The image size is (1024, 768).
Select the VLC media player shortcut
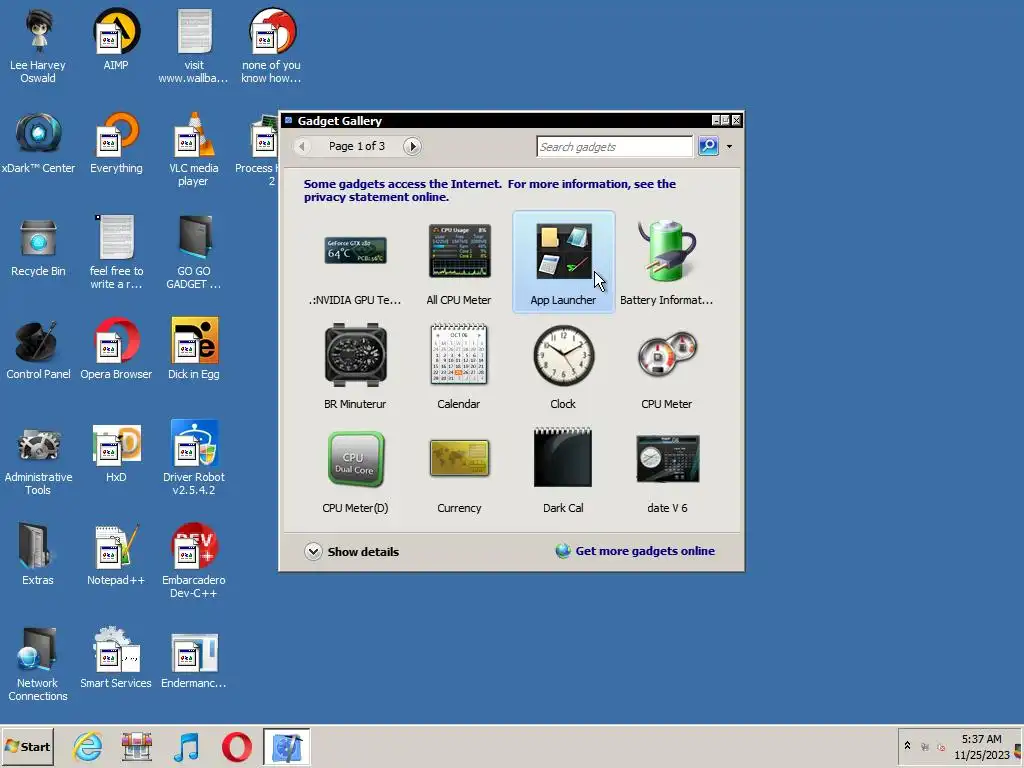click(x=194, y=150)
